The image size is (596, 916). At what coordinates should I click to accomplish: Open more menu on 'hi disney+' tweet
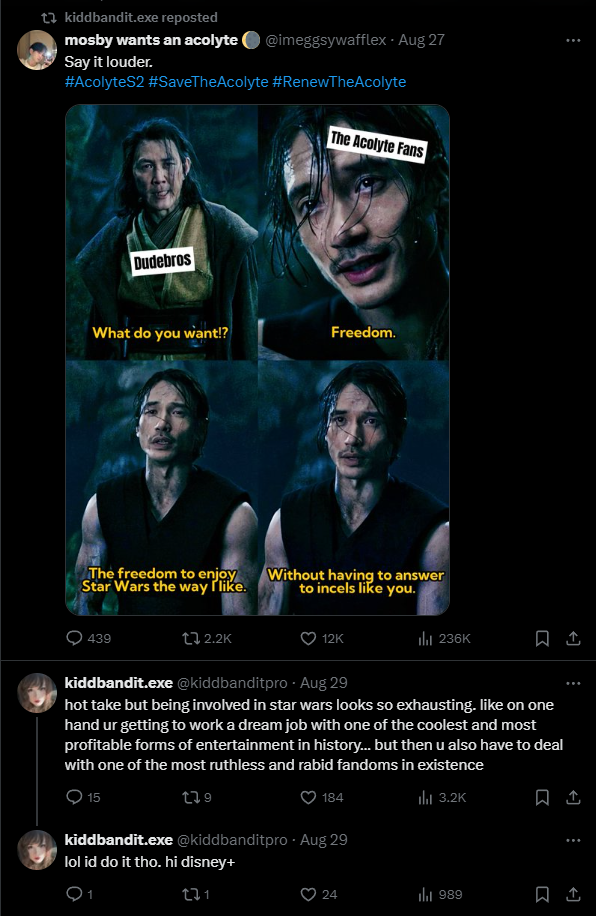pyautogui.click(x=573, y=840)
